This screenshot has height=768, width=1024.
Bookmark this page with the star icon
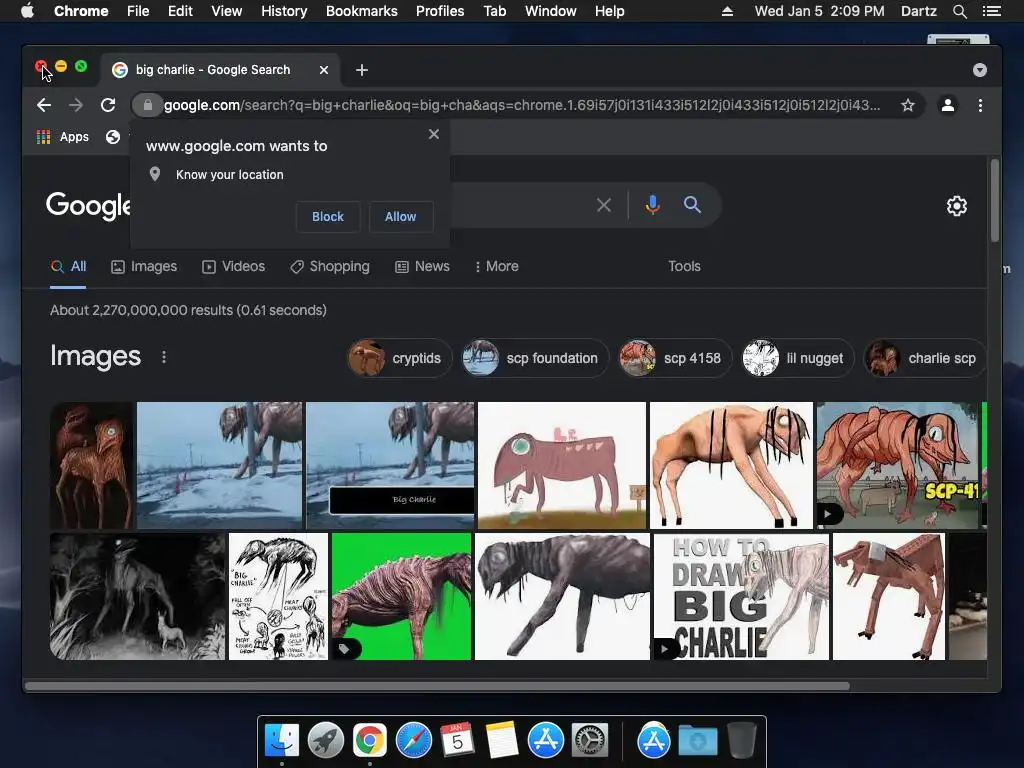click(908, 105)
